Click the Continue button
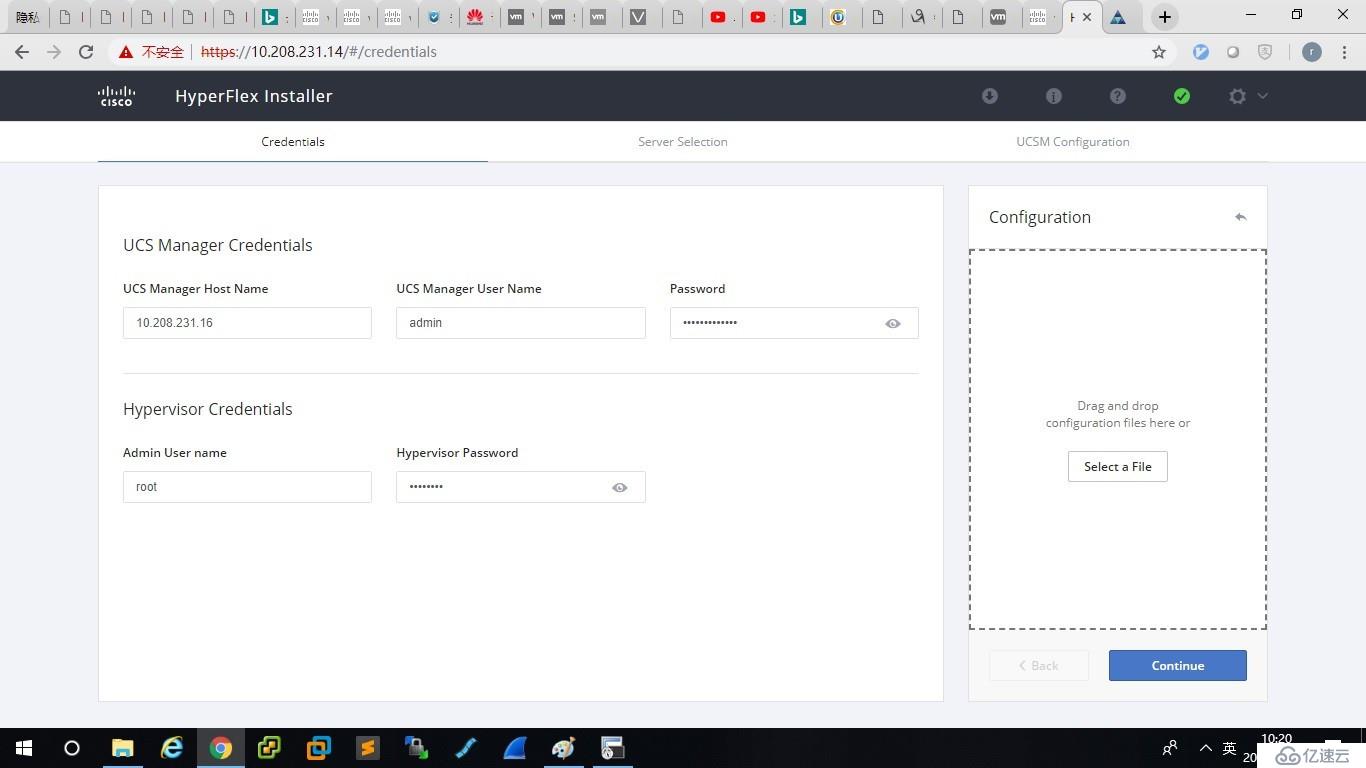The height and width of the screenshot is (768, 1366). pyautogui.click(x=1178, y=665)
